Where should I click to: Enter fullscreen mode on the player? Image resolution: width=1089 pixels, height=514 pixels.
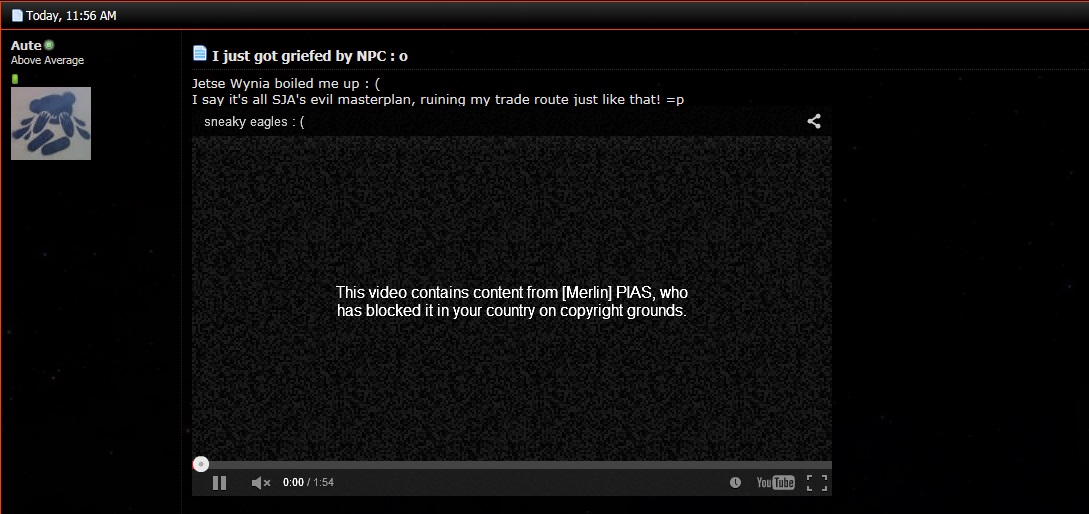coord(817,482)
